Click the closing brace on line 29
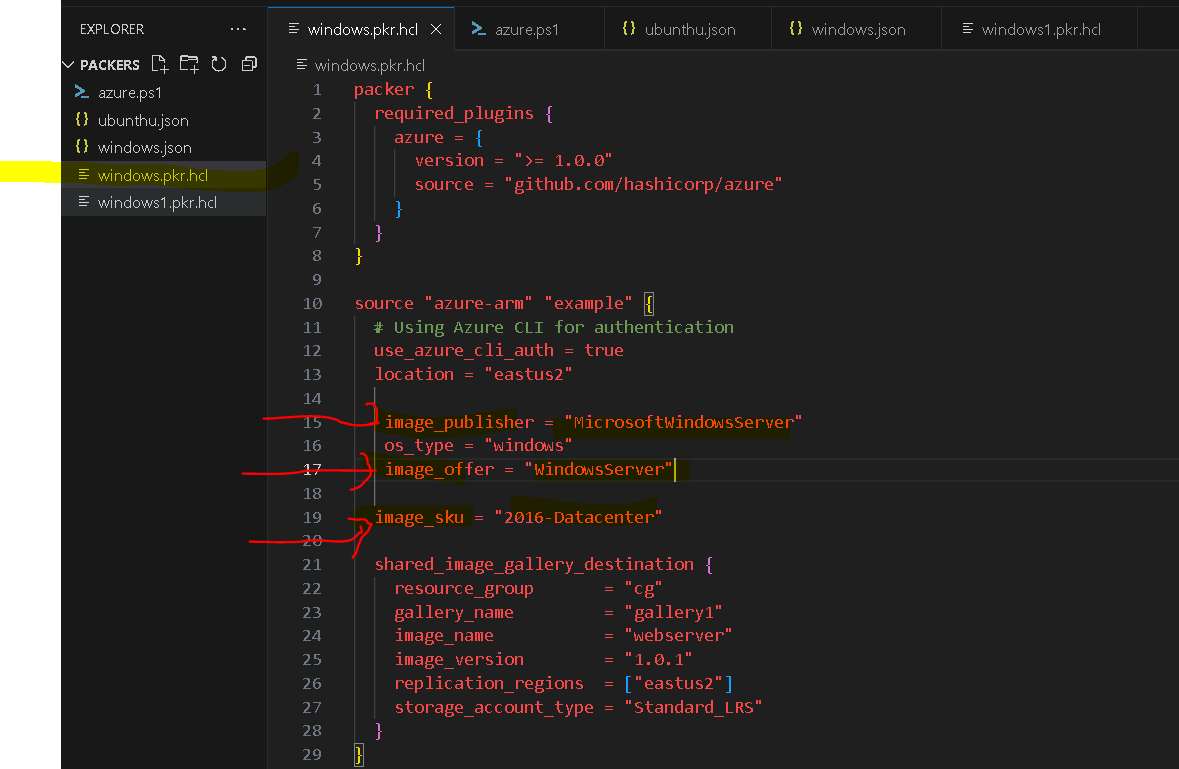The image size is (1179, 769). click(359, 755)
